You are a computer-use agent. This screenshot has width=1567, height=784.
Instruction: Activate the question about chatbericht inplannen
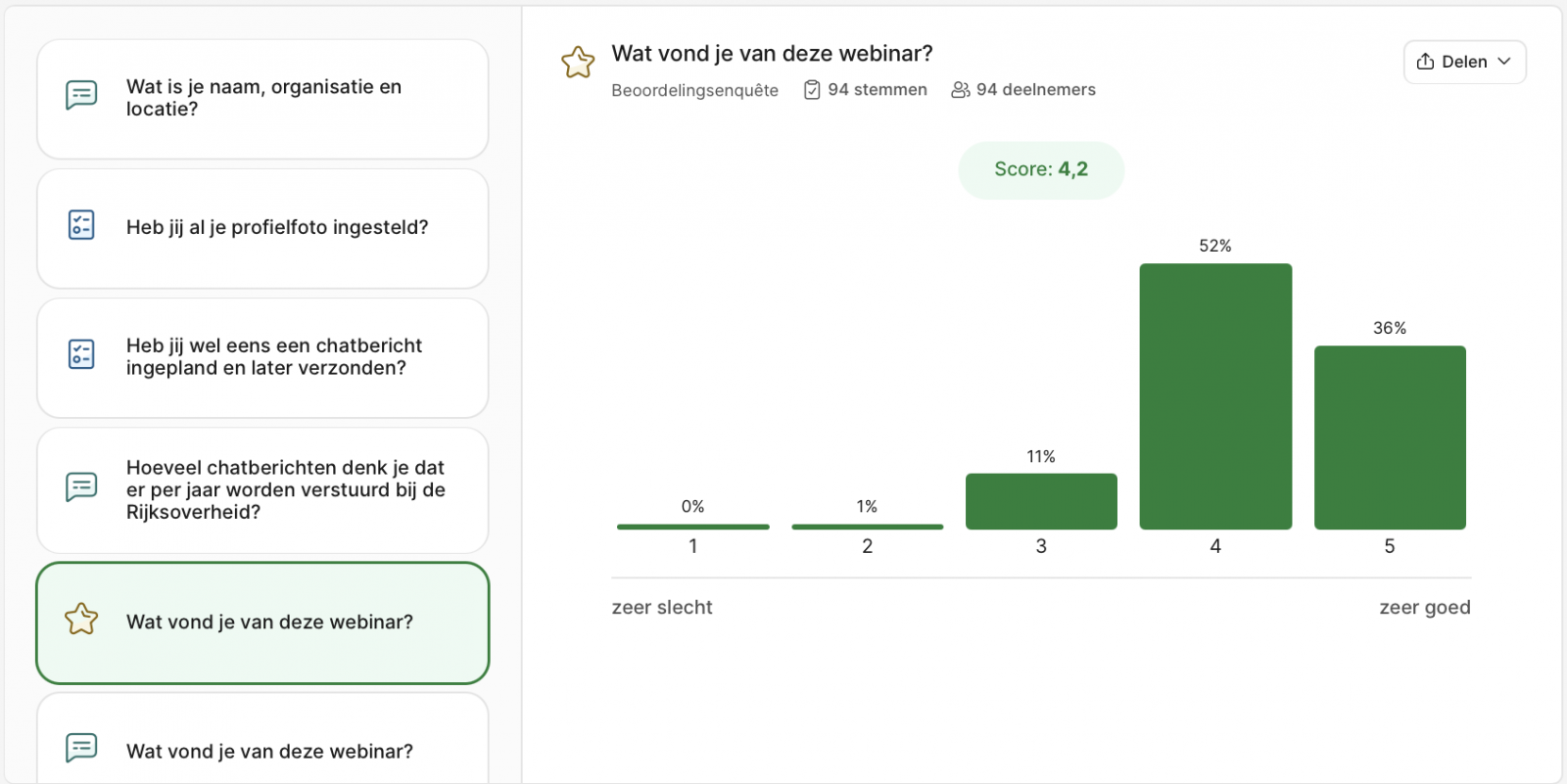262,358
